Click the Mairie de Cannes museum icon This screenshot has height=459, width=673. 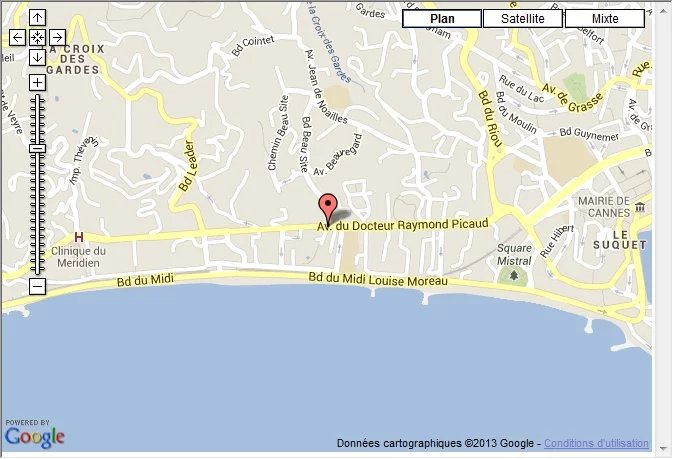(640, 207)
